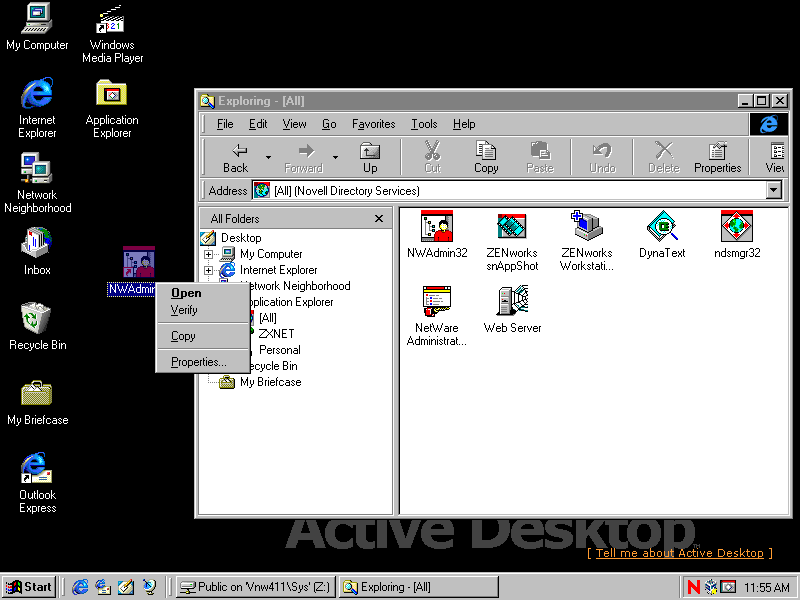This screenshot has width=800, height=600.
Task: Open Windows Media Player desktop shortcut
Action: [x=112, y=34]
